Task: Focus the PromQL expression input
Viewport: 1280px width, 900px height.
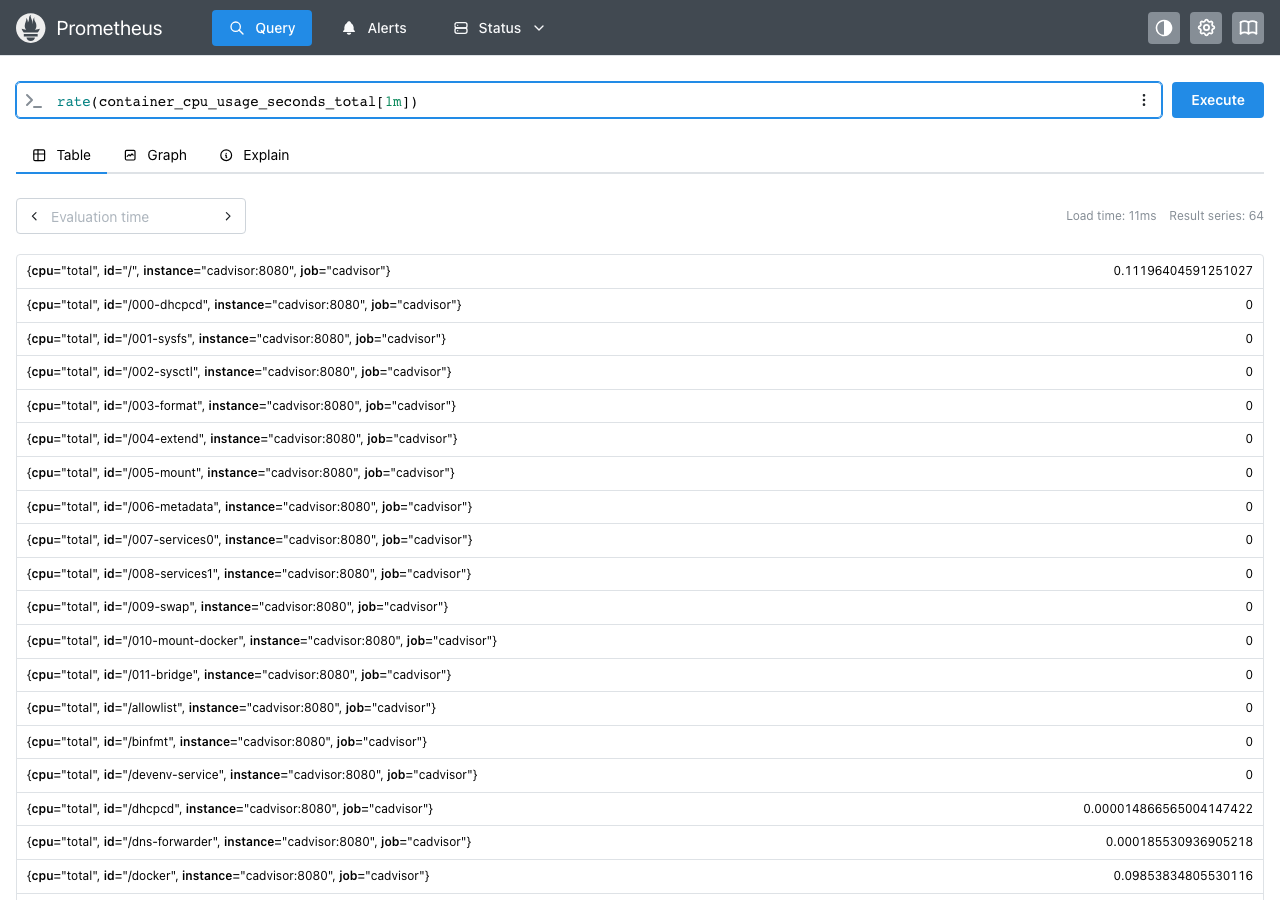Action: pyautogui.click(x=590, y=100)
